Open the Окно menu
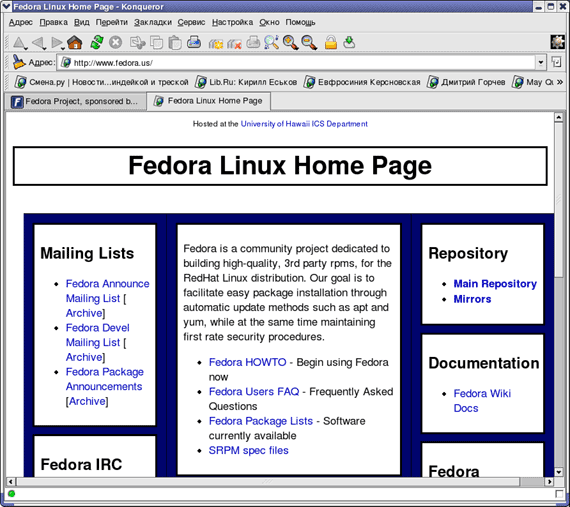Viewport: 570px width, 507px height. [x=269, y=23]
